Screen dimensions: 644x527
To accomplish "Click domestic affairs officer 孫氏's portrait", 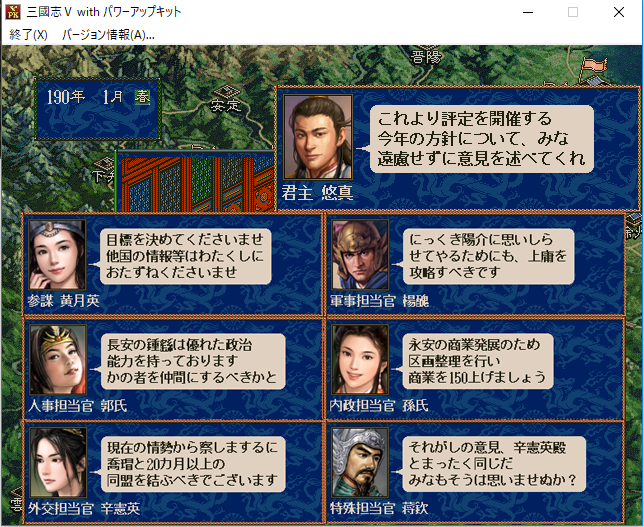I will [360, 360].
